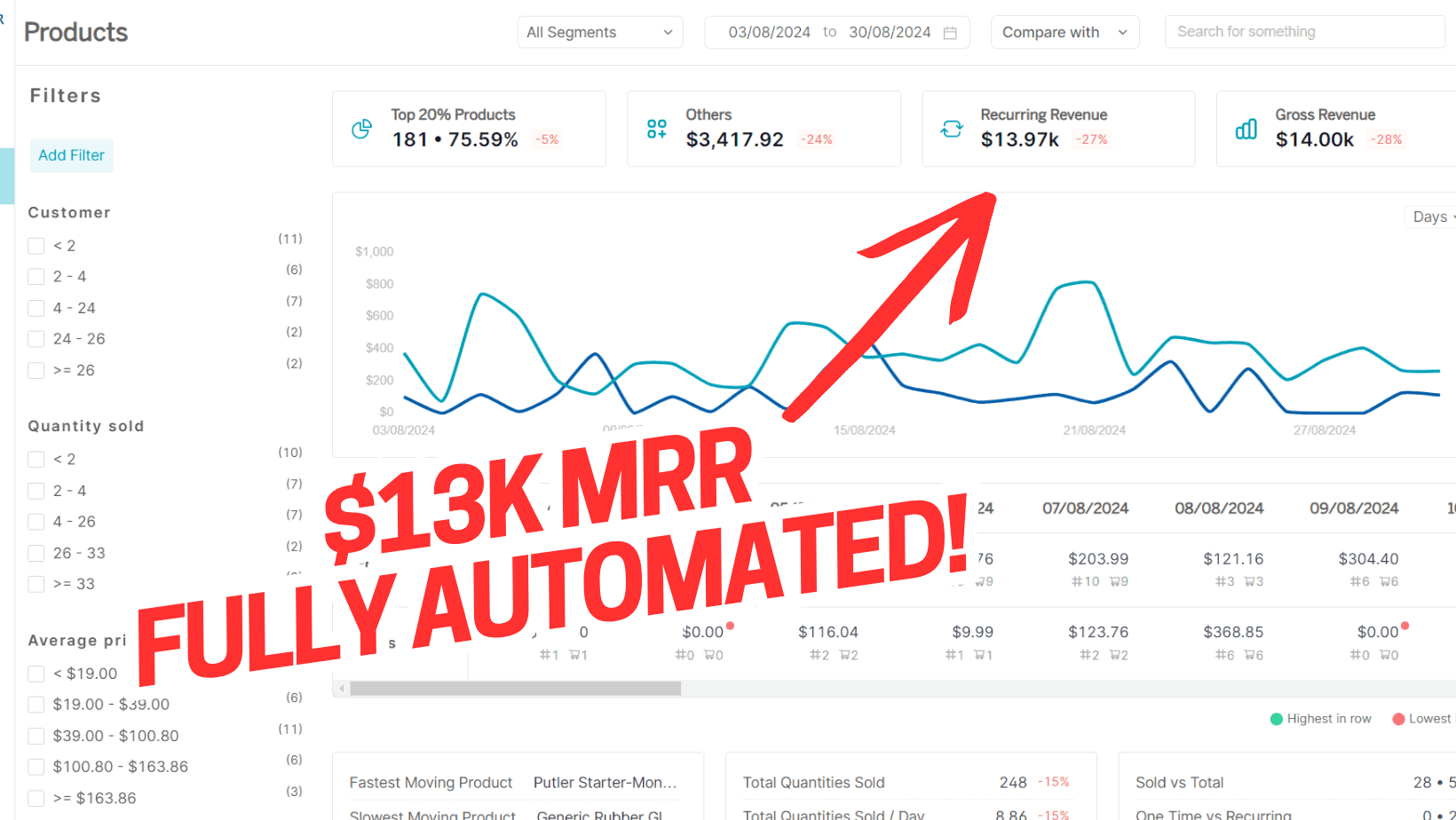Click the 07/08/2024 column header
Viewport: 1456px width, 820px height.
coord(1085,509)
